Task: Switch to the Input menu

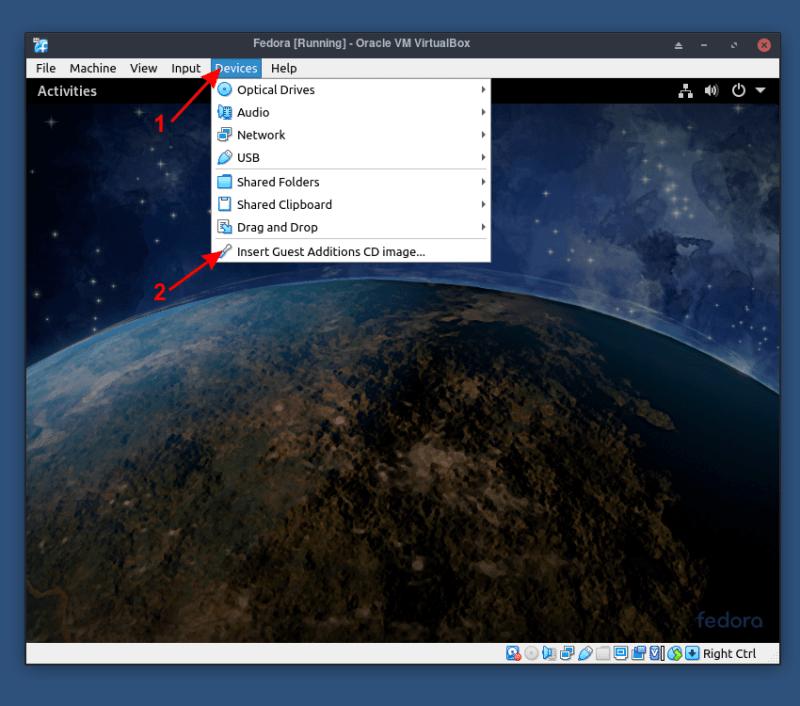Action: pos(185,68)
